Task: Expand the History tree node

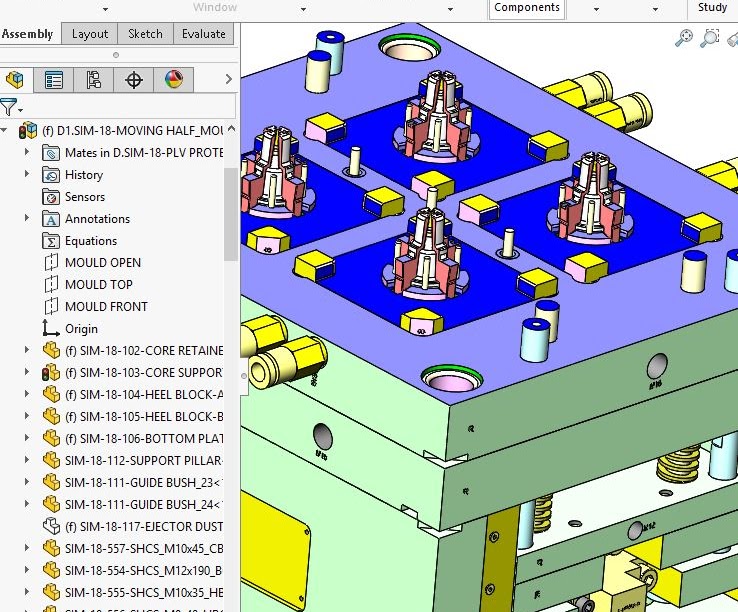Action: click(x=27, y=175)
